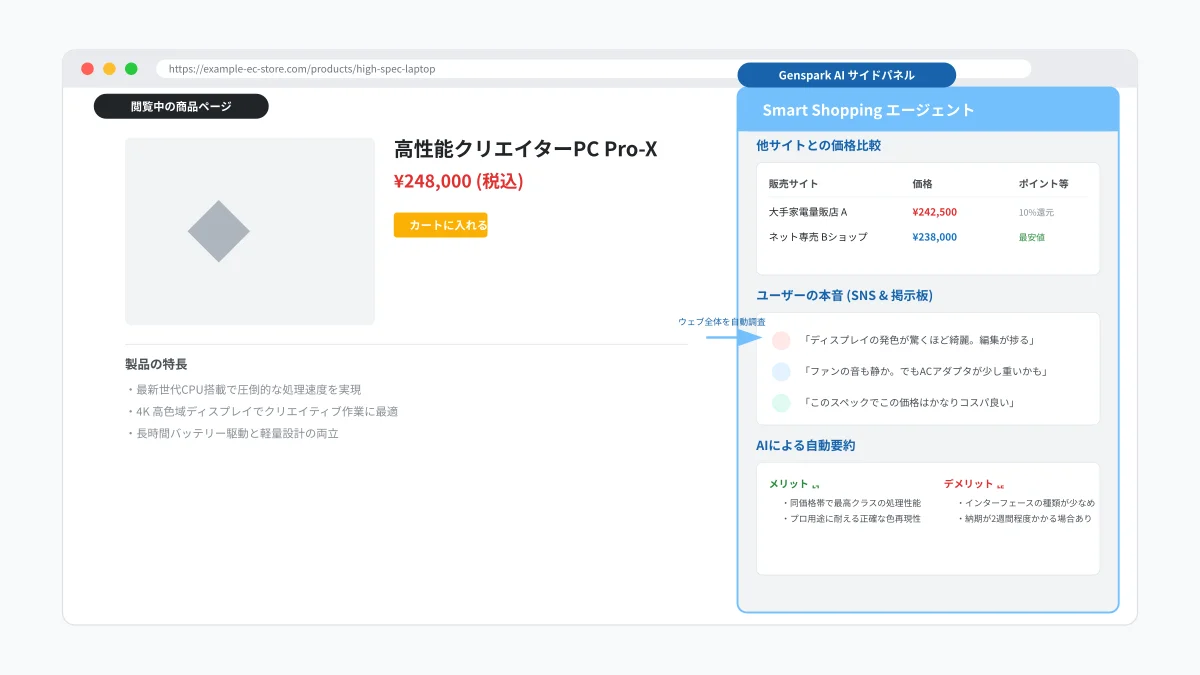Click the 閲覧中の商品ページ label badge

(x=181, y=106)
